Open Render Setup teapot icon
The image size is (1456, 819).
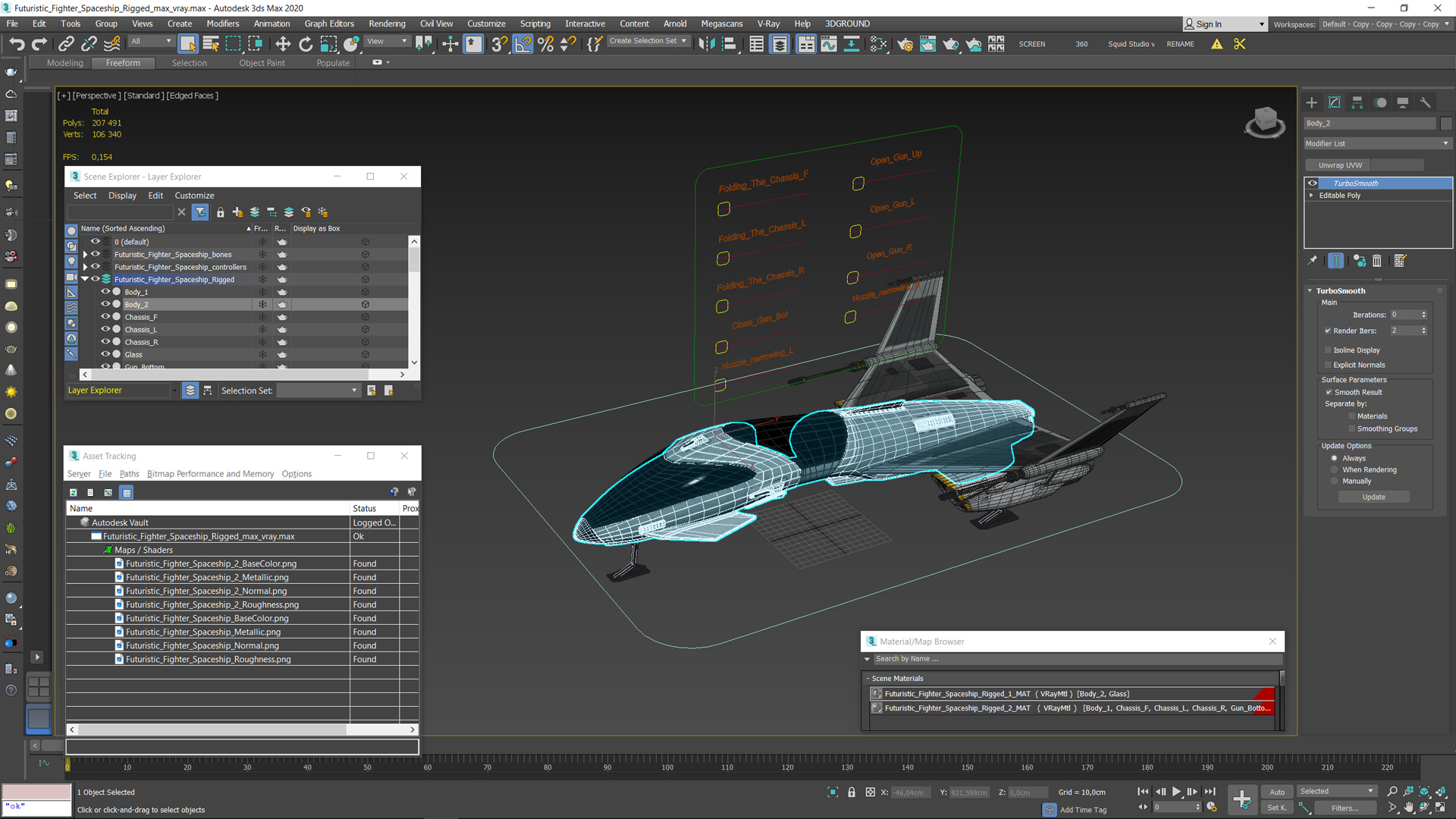click(x=905, y=44)
